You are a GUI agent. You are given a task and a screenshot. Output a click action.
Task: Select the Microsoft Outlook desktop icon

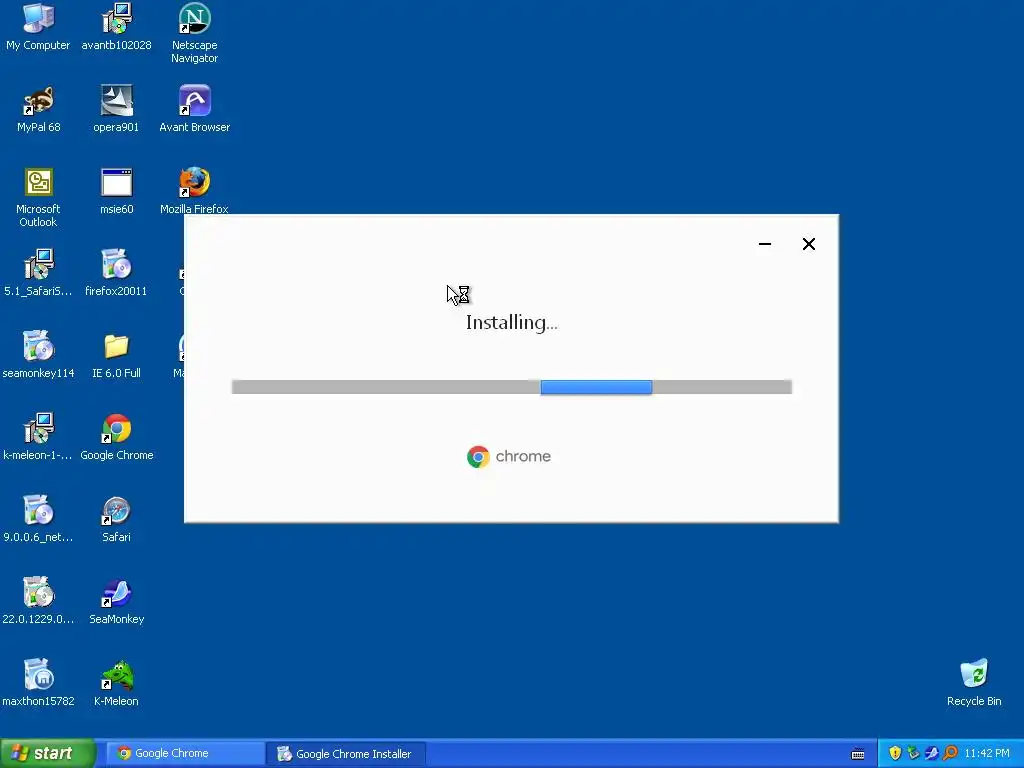38,197
